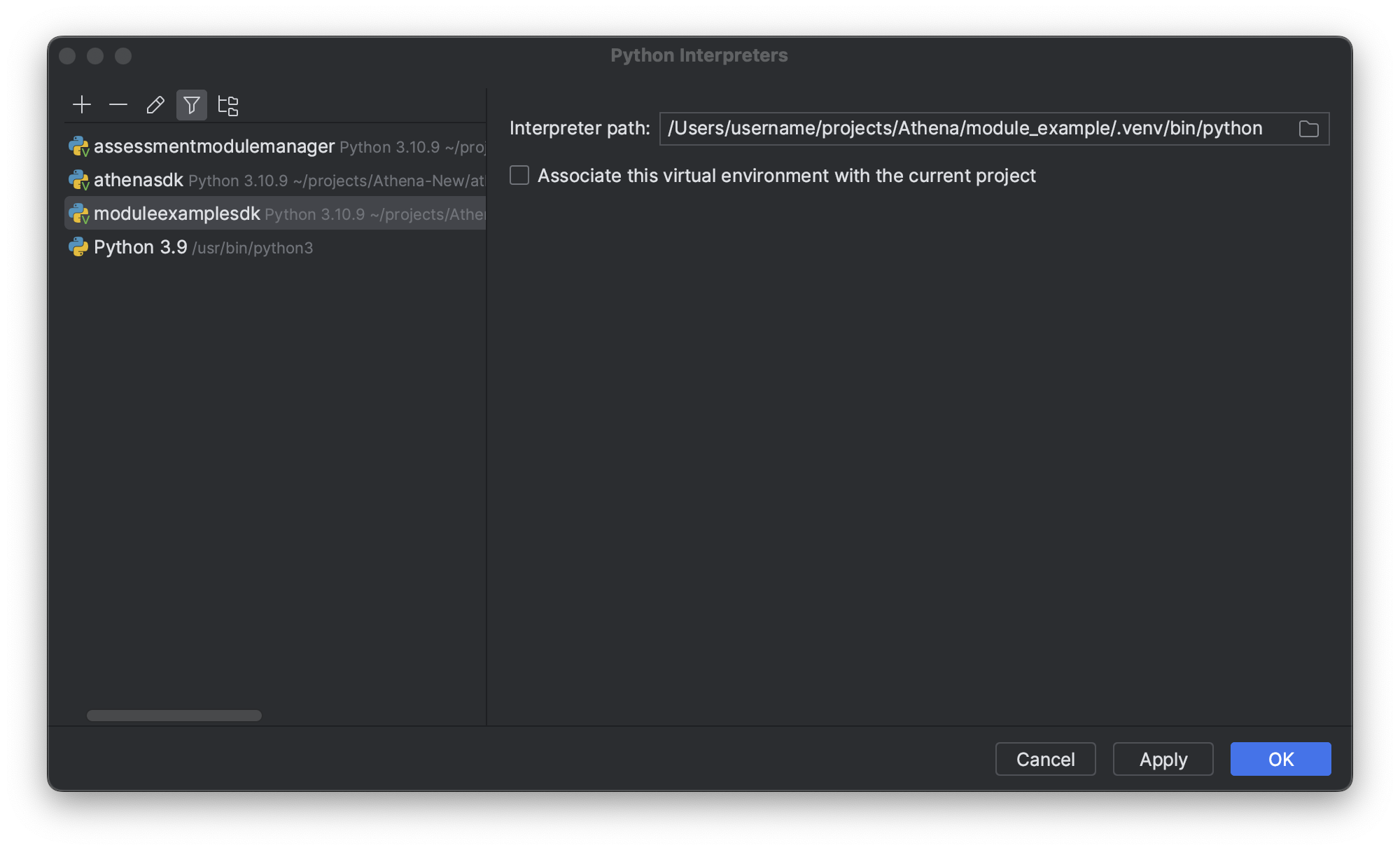Enable associating the virtual environment with current project

coord(519,176)
